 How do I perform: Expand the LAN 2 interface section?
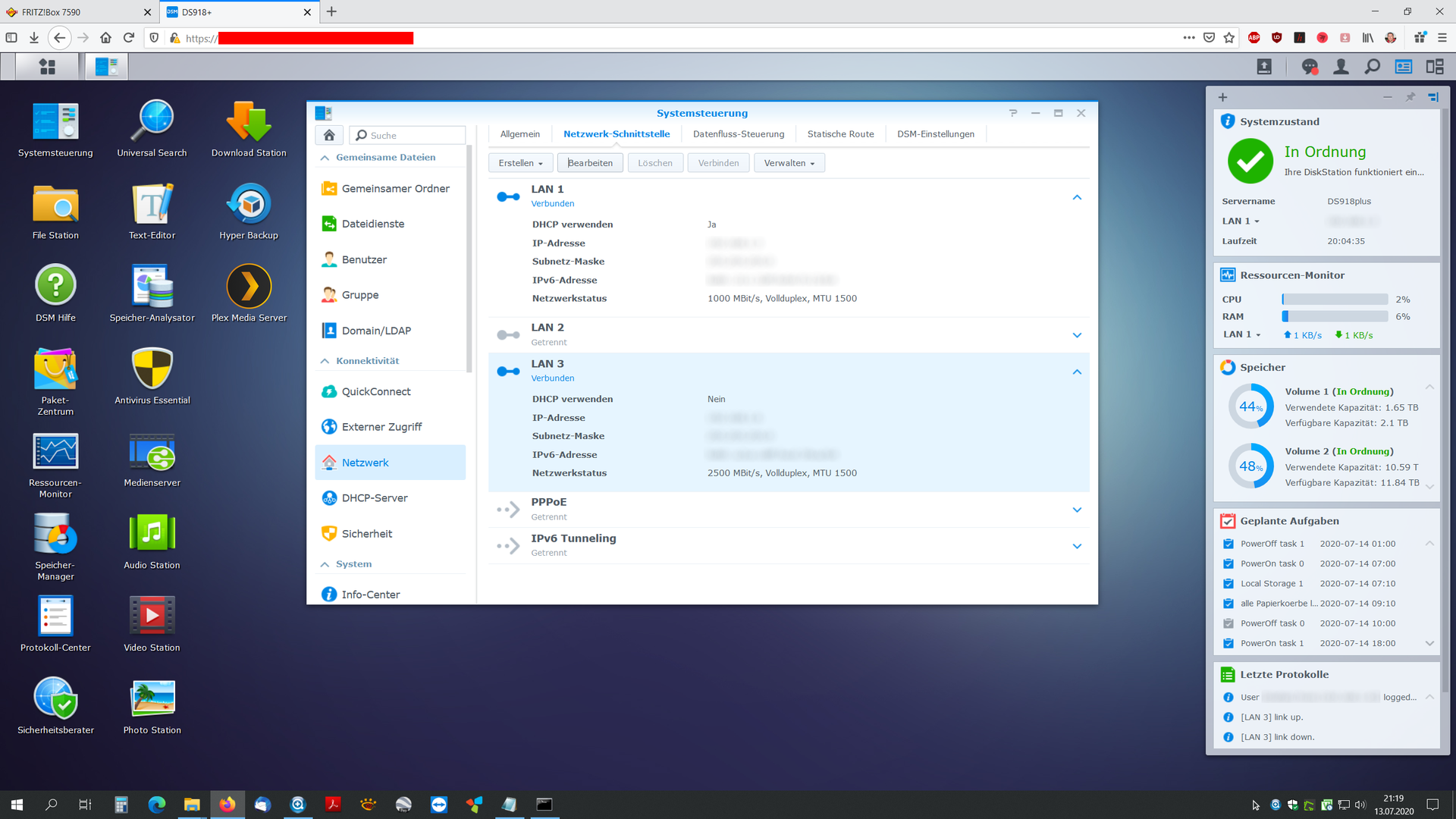pos(1077,335)
